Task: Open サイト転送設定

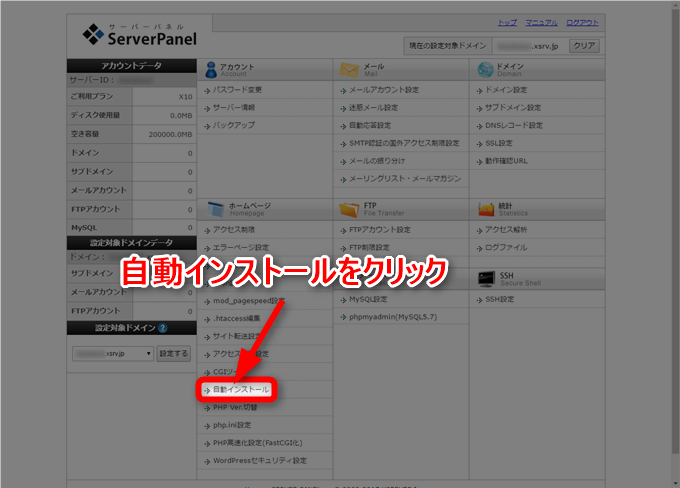Action: 236,336
